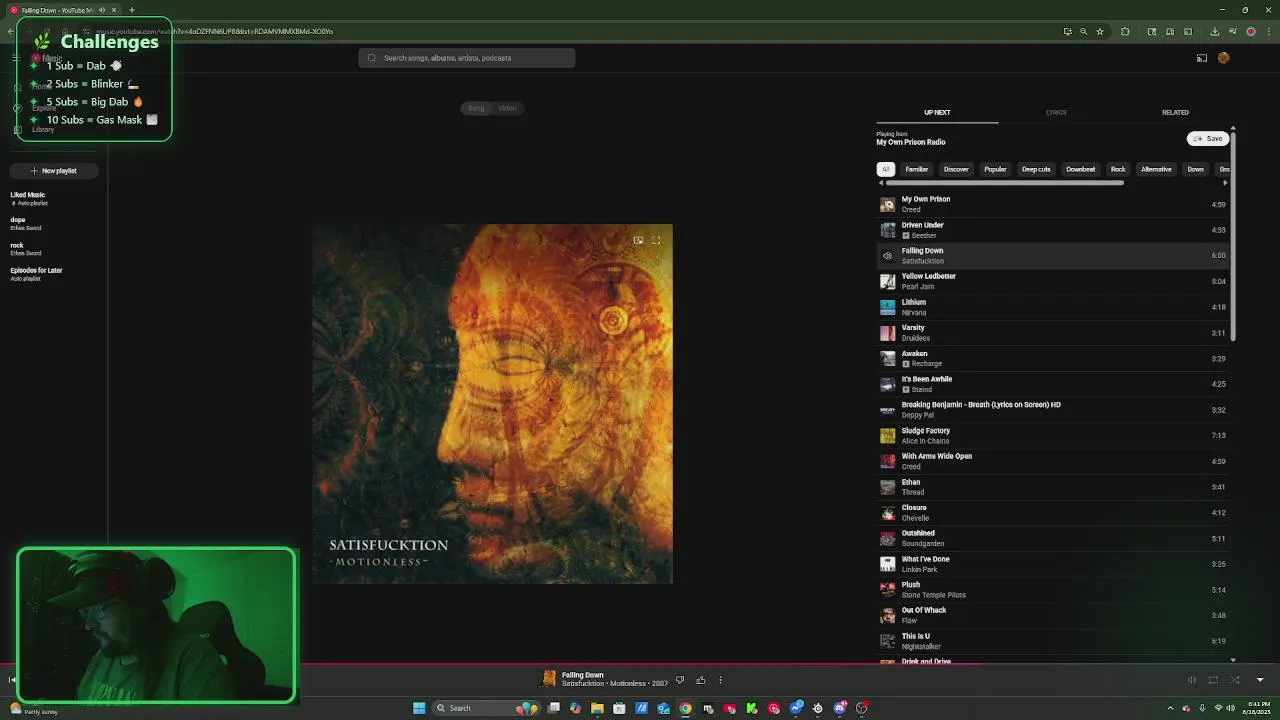
Task: Play Sludge Factory by Alice In Chains
Action: click(x=1053, y=435)
